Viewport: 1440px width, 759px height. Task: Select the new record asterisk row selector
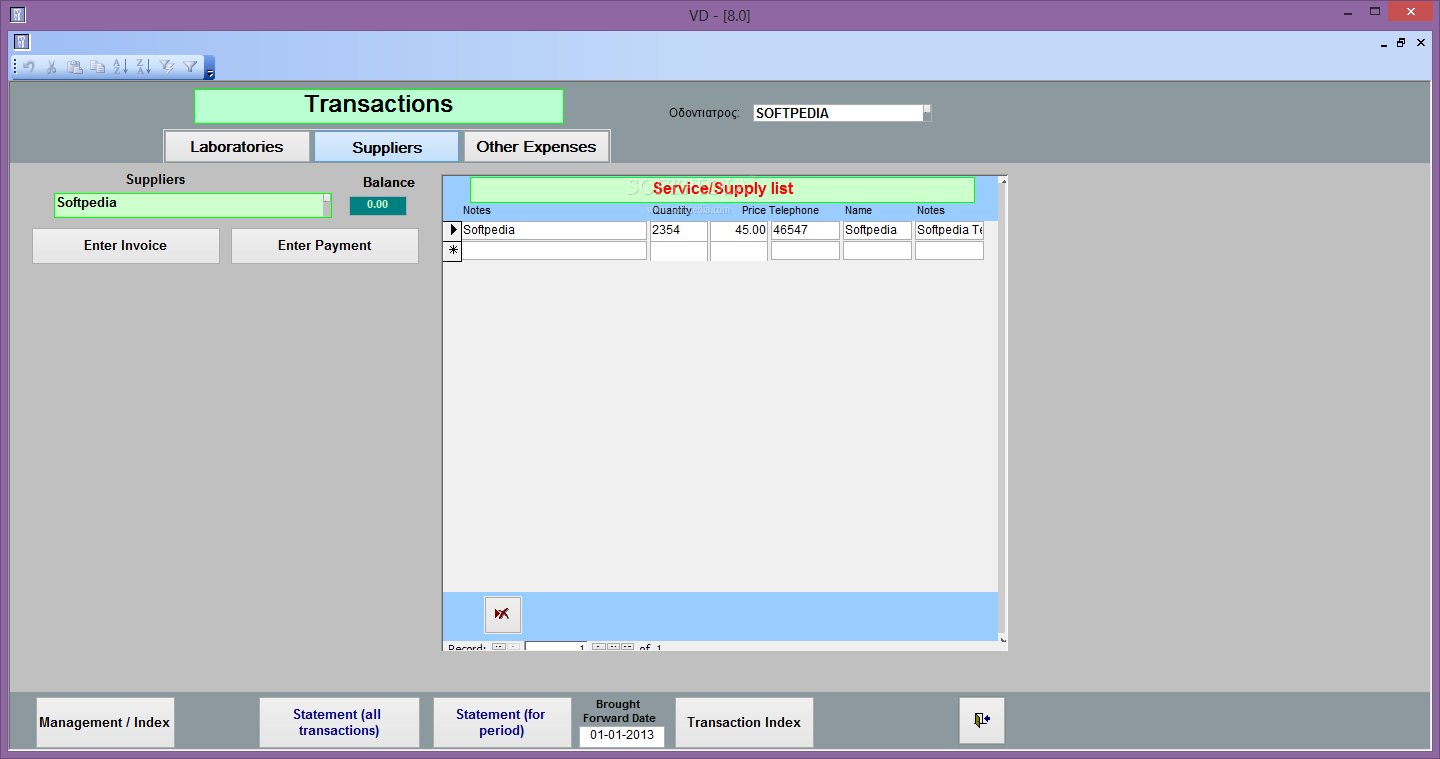tap(452, 250)
